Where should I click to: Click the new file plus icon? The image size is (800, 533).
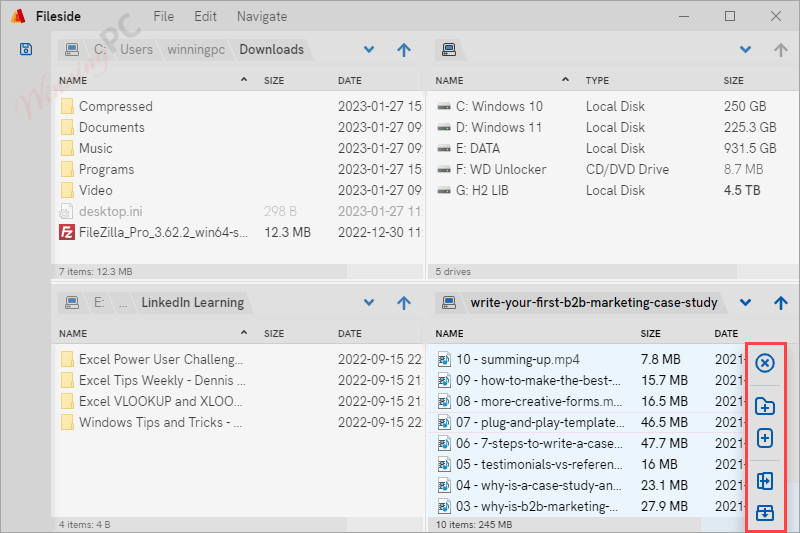tap(765, 438)
